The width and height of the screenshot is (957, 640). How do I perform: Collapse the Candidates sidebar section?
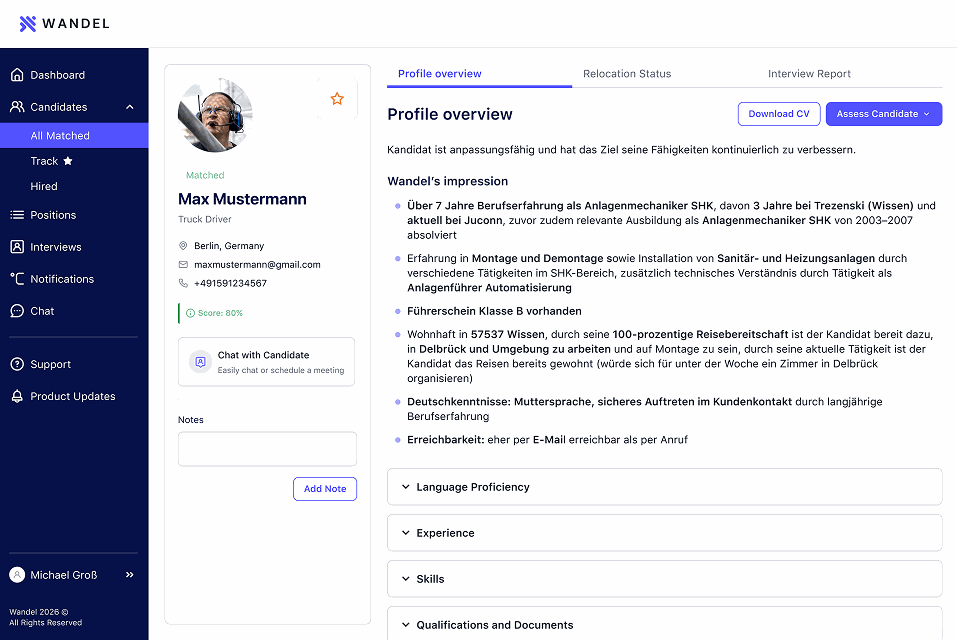[x=130, y=107]
